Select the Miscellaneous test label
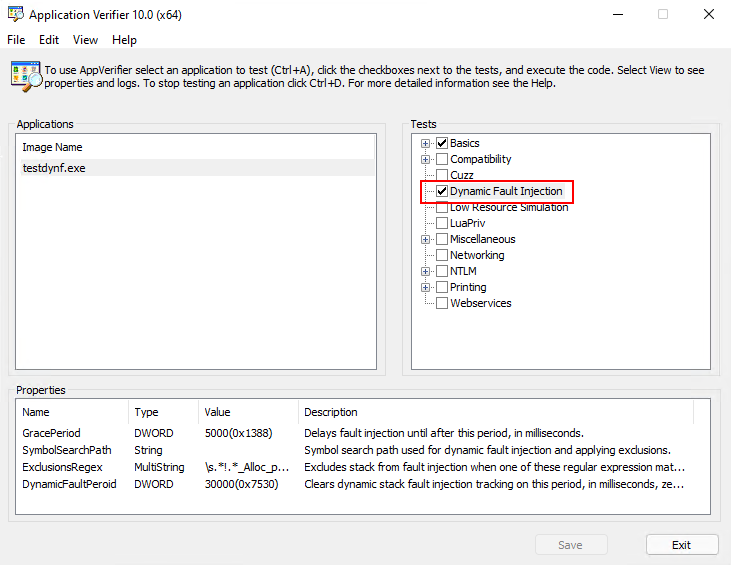The width and height of the screenshot is (731, 565). point(483,239)
